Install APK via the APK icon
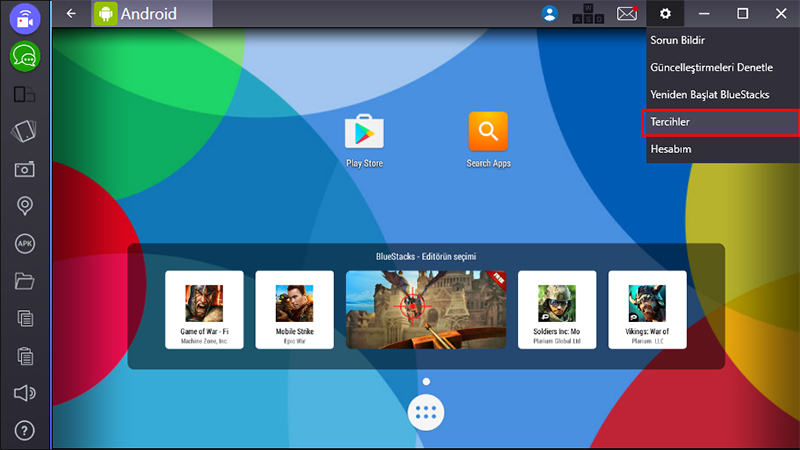The height and width of the screenshot is (450, 800). 25,243
